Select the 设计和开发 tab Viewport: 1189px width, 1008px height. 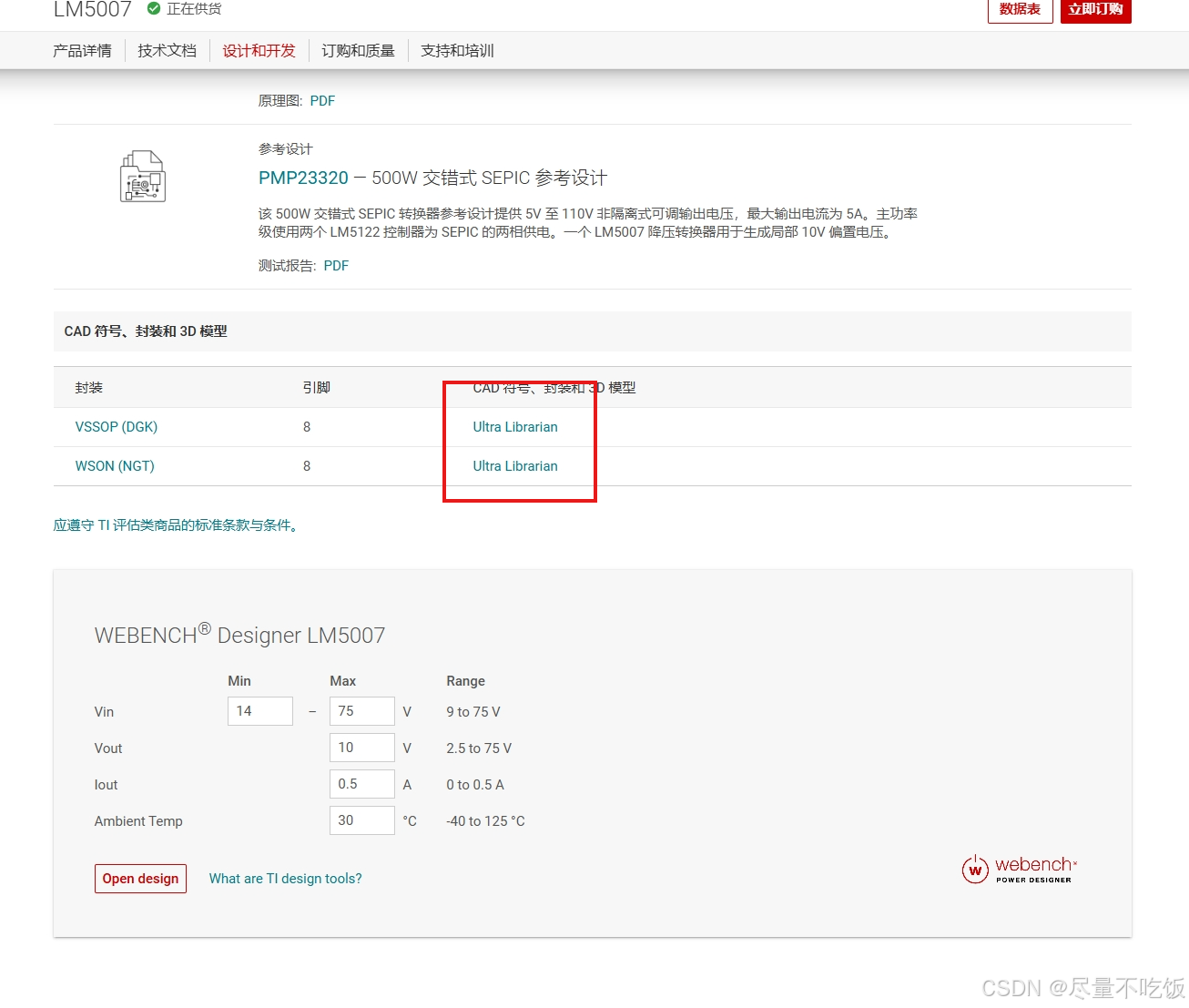[x=259, y=51]
